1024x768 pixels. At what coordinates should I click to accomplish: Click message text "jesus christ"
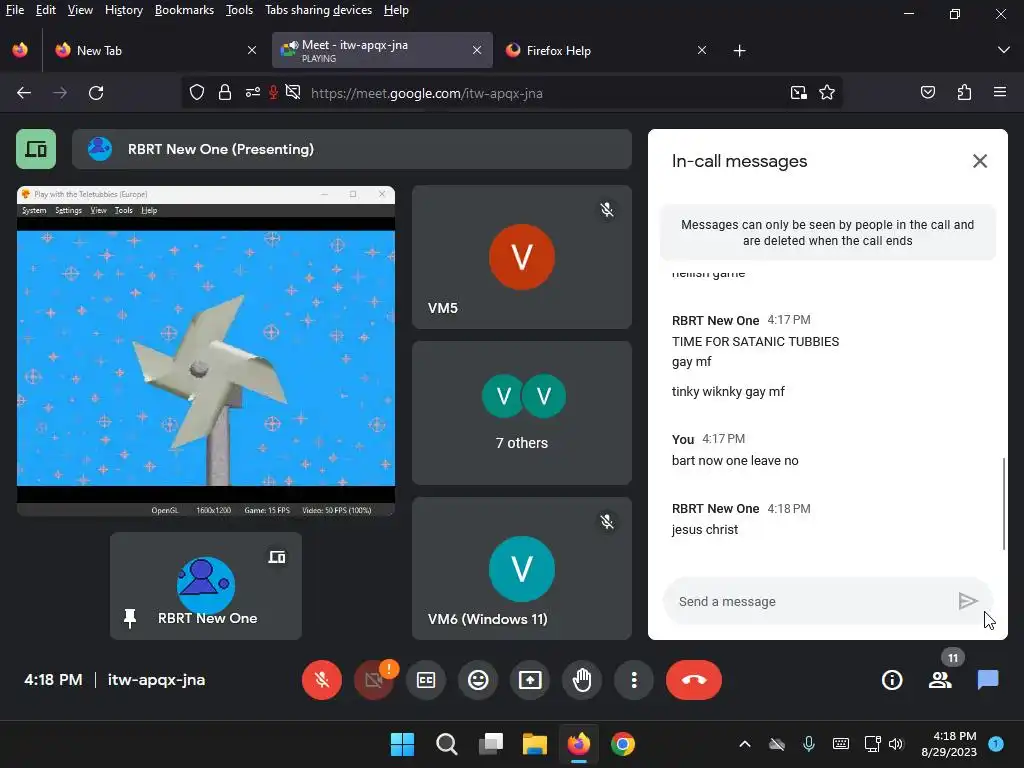click(x=705, y=530)
